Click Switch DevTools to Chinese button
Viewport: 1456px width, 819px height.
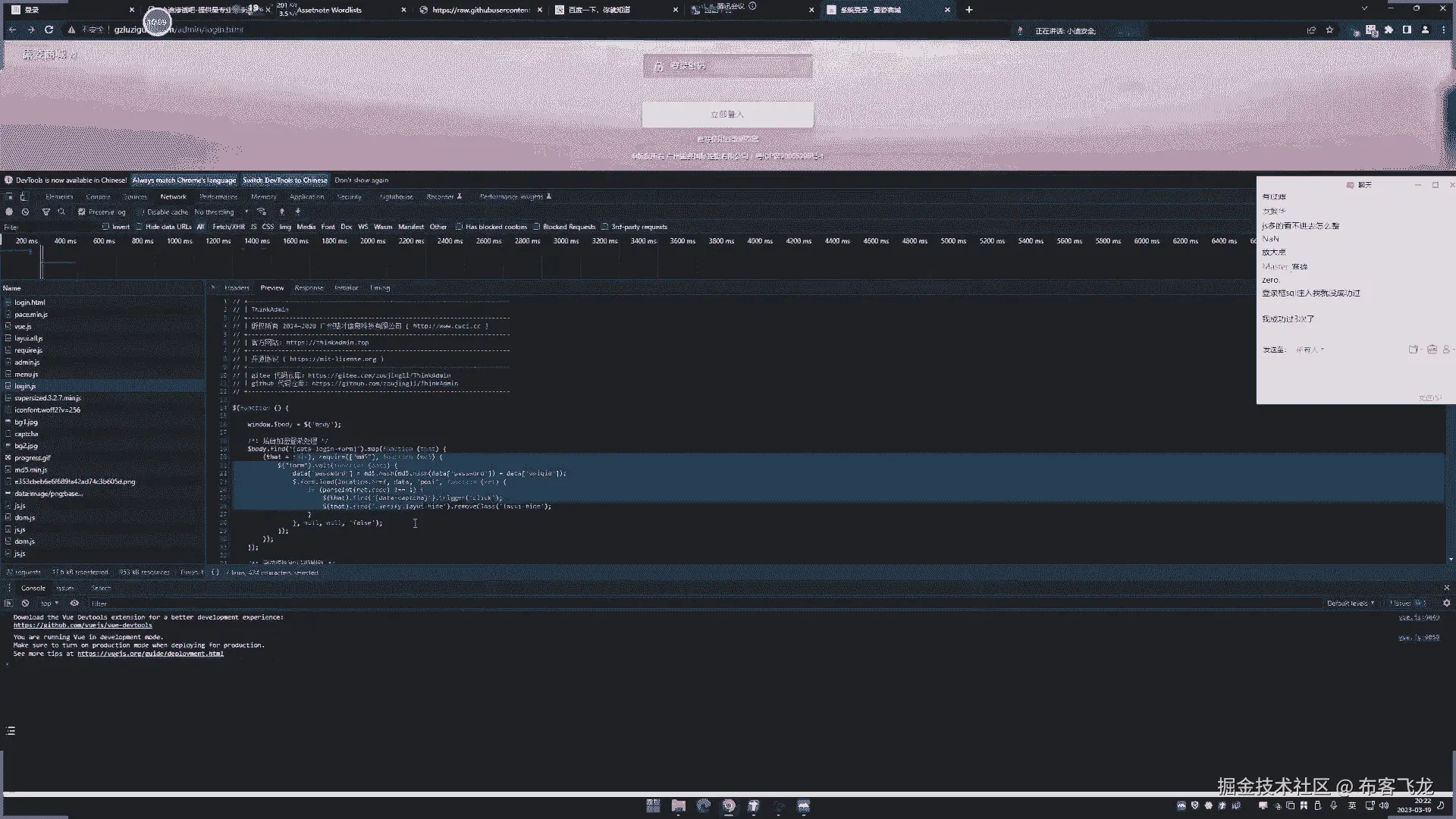[285, 180]
